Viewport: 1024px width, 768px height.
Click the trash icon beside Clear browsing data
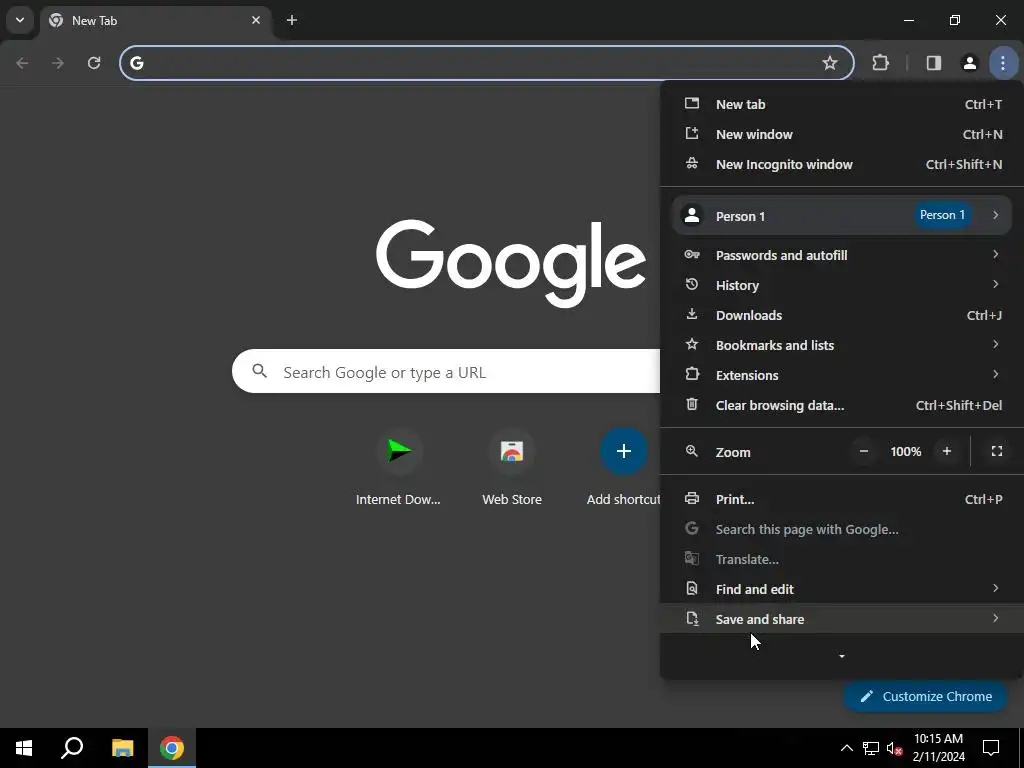692,405
